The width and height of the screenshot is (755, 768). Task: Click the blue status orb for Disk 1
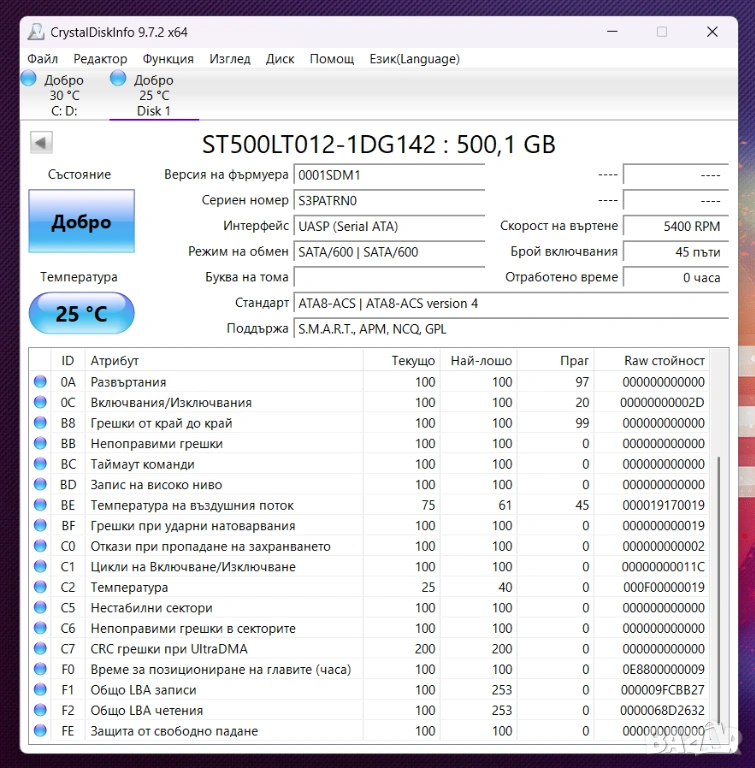pos(118,78)
